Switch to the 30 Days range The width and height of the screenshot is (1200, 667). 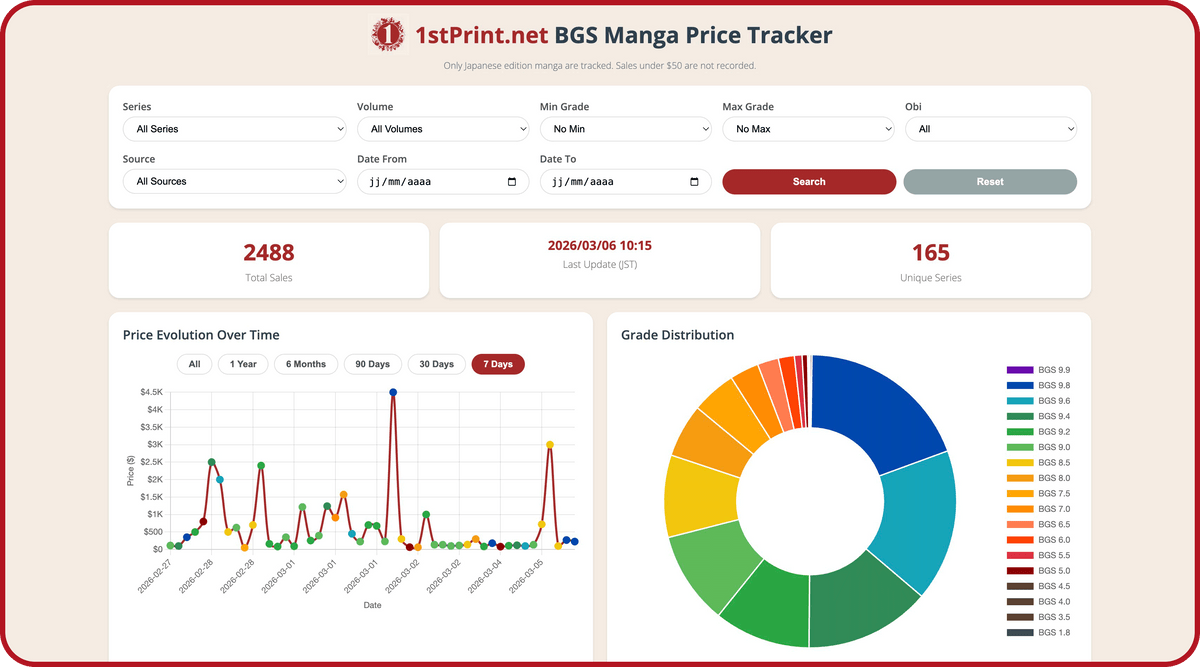coord(436,364)
